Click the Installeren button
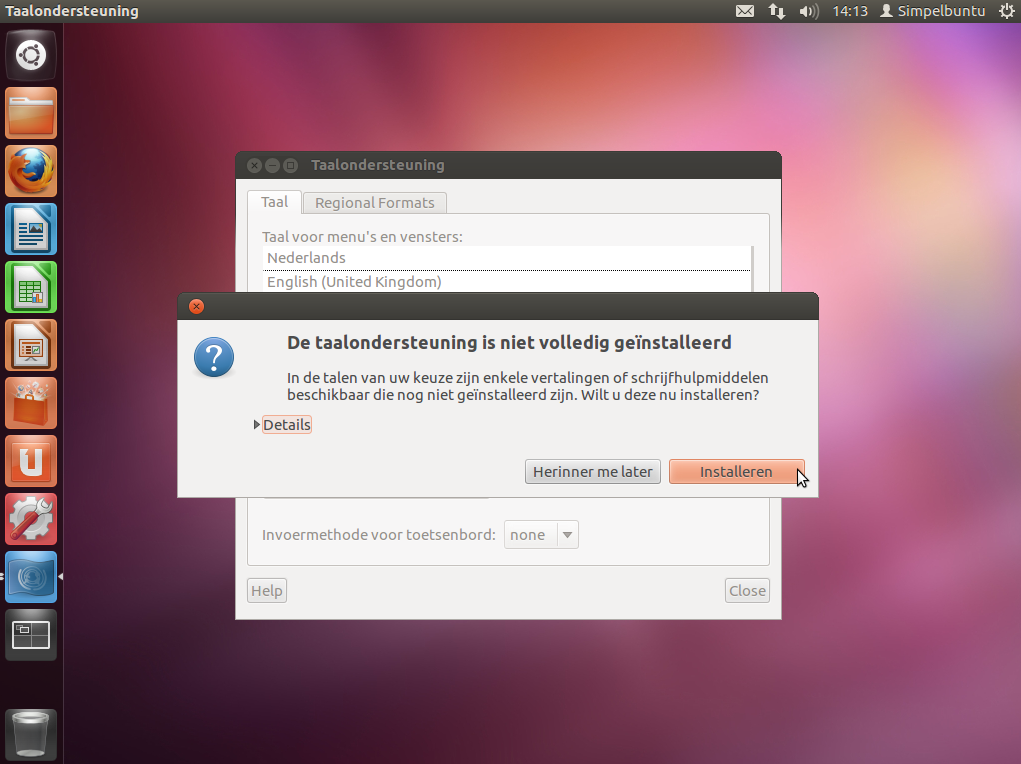The image size is (1021, 764). tap(736, 472)
